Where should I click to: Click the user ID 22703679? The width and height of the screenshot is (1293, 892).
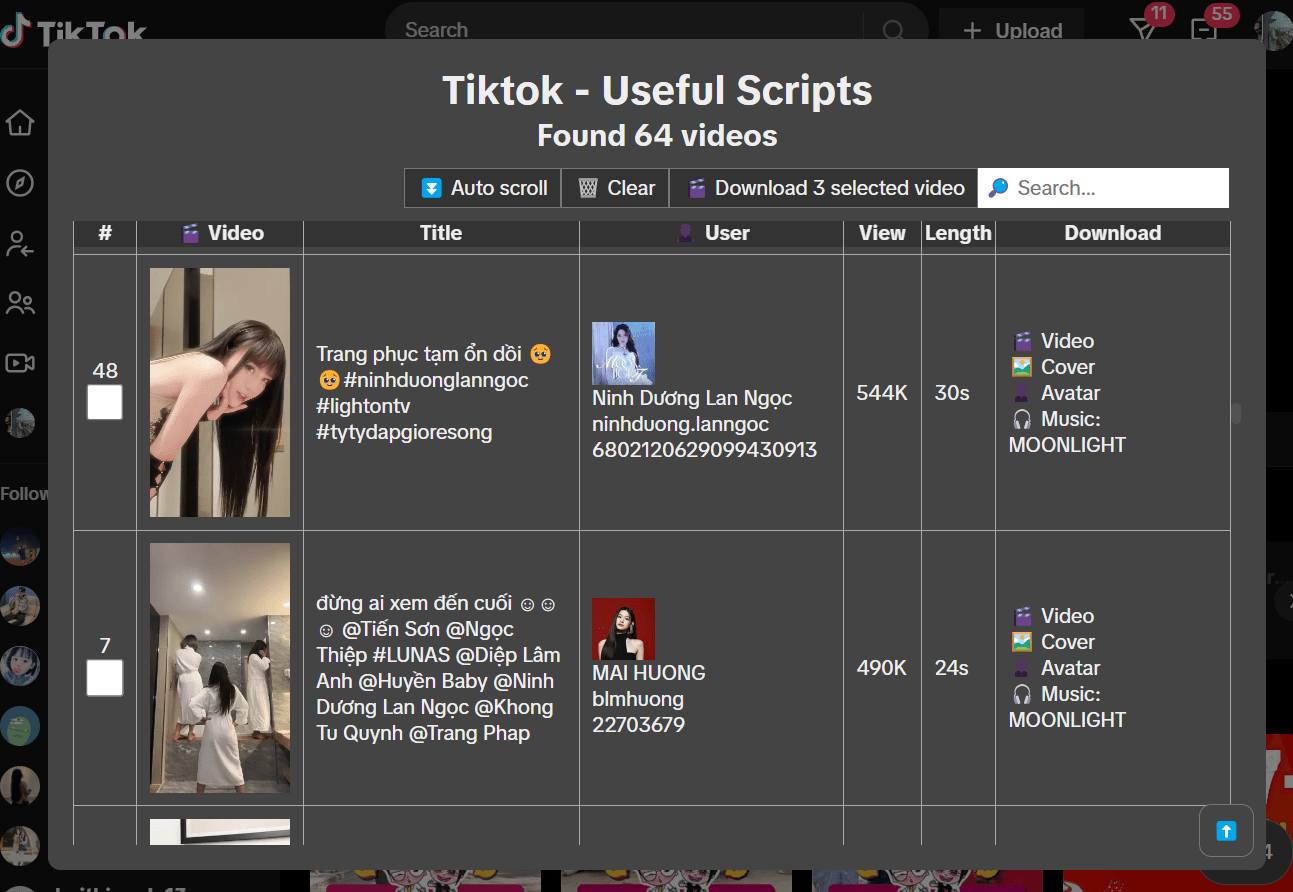click(x=638, y=725)
